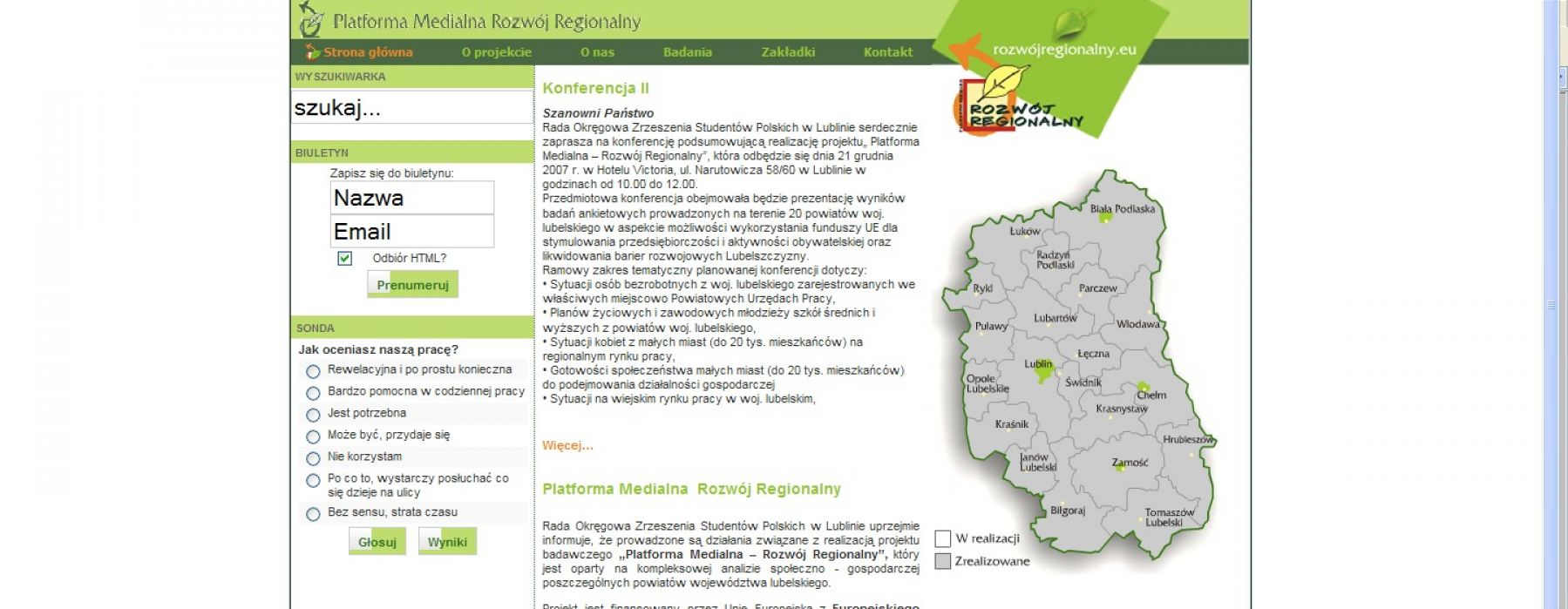
Task: Click Opole Lubelskie on the map
Action: point(987,384)
